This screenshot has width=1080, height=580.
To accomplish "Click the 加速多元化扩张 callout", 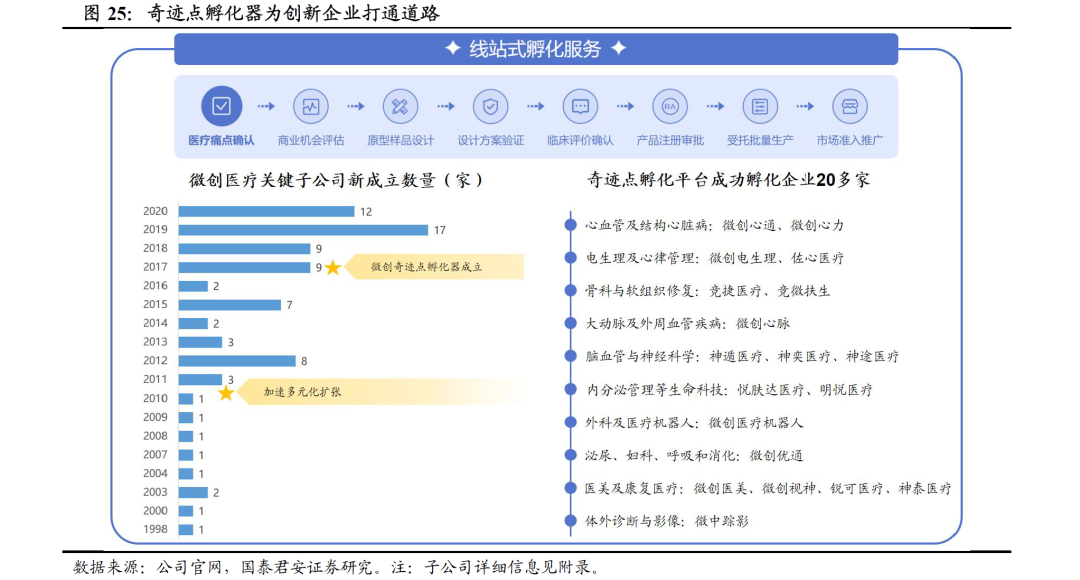I will (x=380, y=392).
